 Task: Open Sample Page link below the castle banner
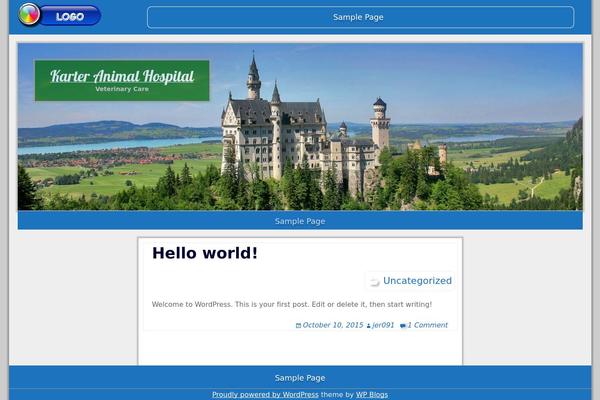(300, 221)
